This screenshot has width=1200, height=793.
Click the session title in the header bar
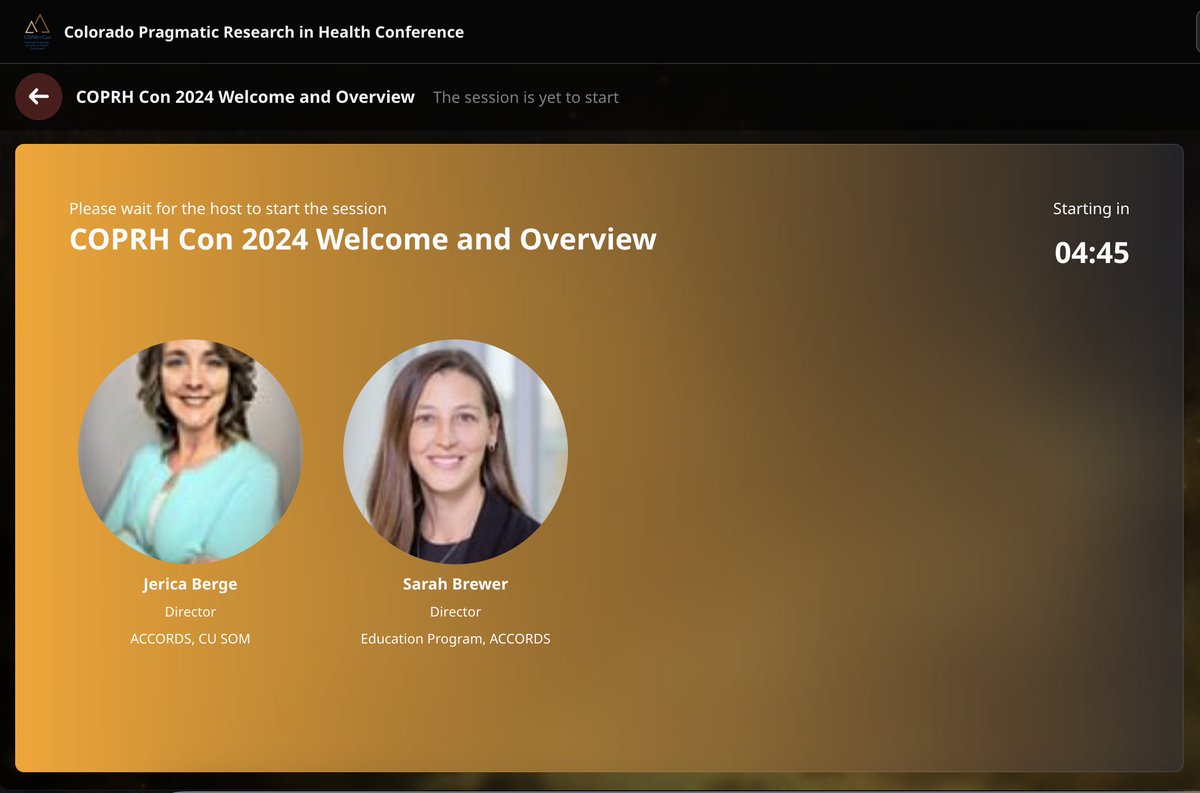245,97
